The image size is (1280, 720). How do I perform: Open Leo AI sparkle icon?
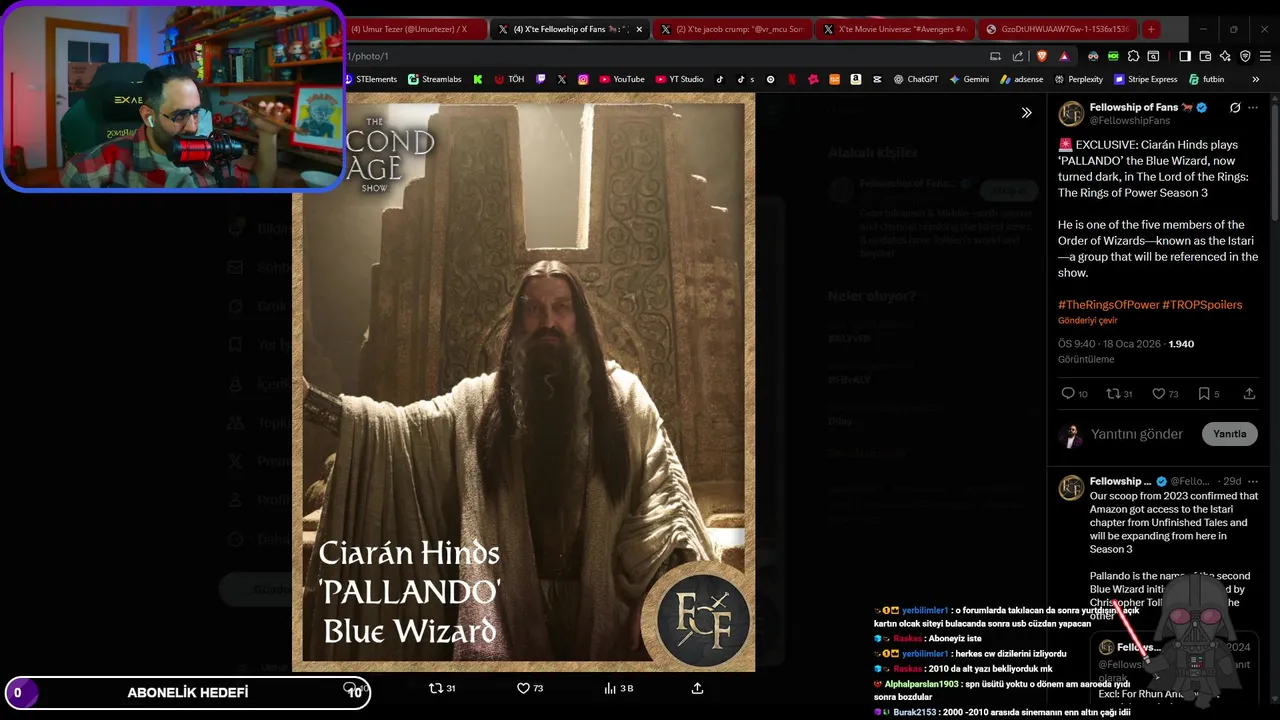[1225, 56]
